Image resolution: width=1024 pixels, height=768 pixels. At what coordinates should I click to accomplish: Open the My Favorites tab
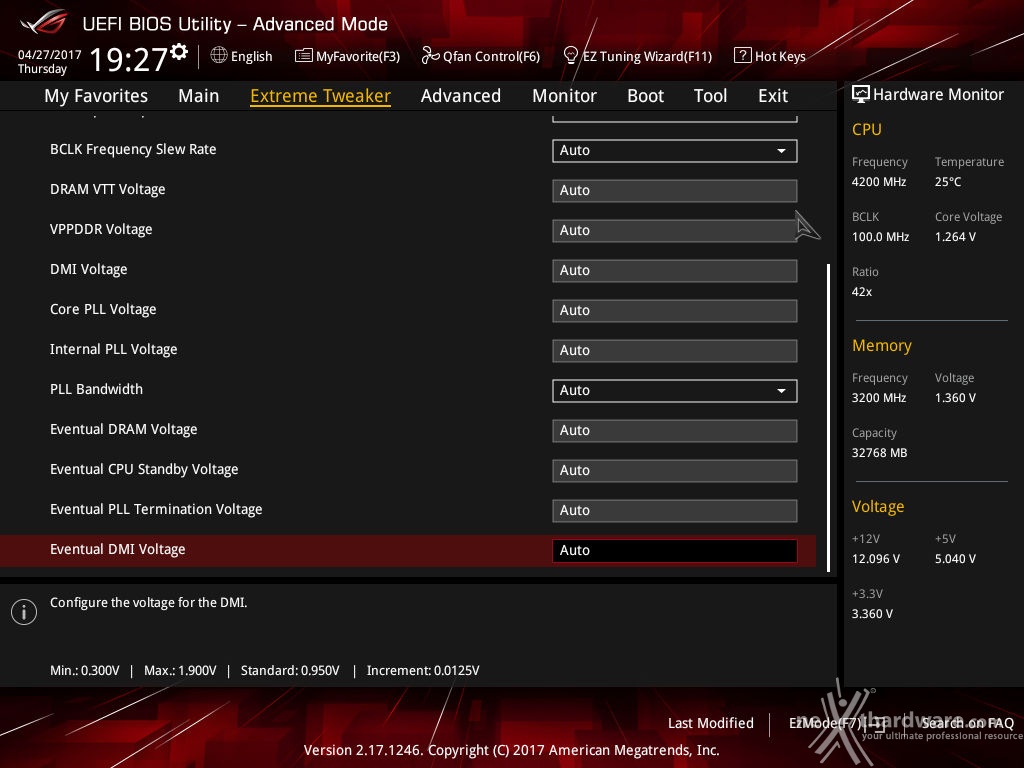96,96
